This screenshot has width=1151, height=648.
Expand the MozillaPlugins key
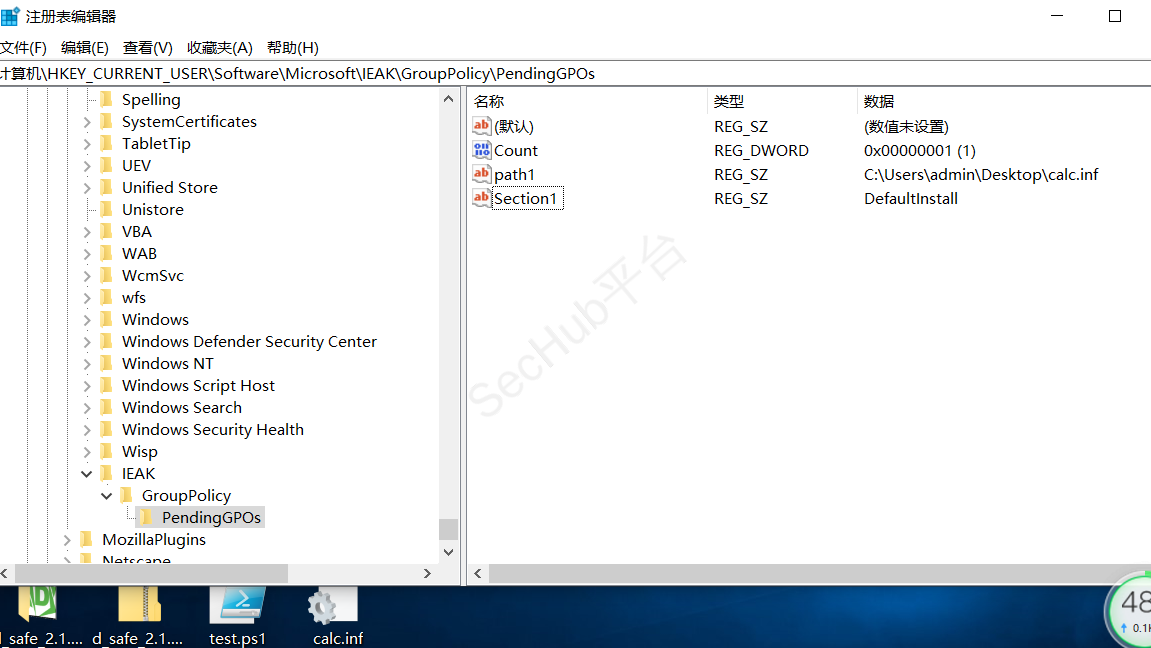pos(67,540)
